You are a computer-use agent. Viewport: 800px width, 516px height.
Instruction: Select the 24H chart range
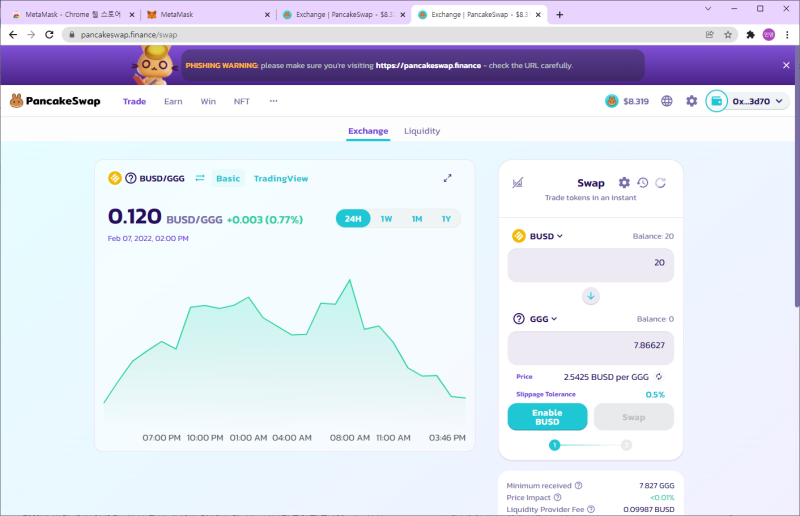pos(353,218)
